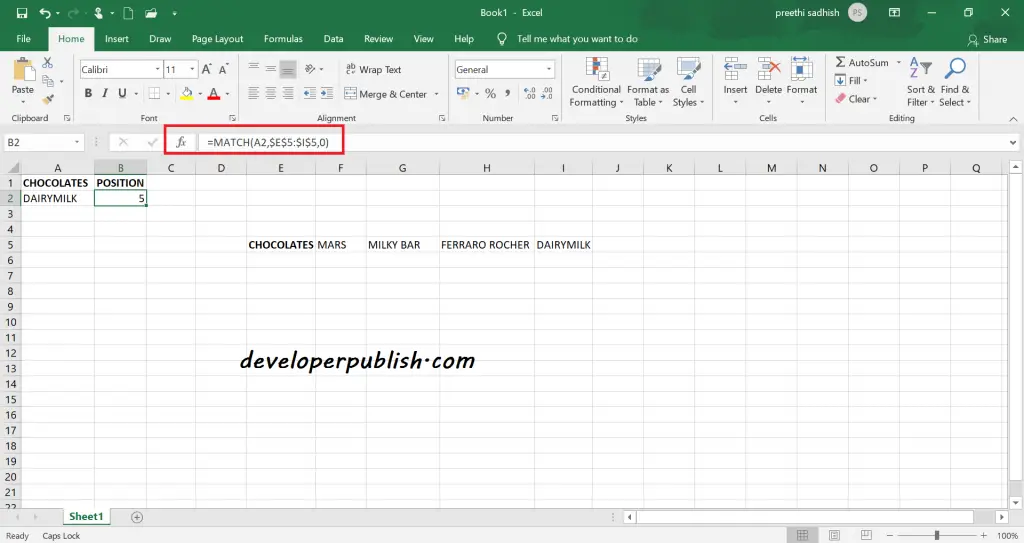Toggle Center horizontal alignment

pyautogui.click(x=270, y=93)
